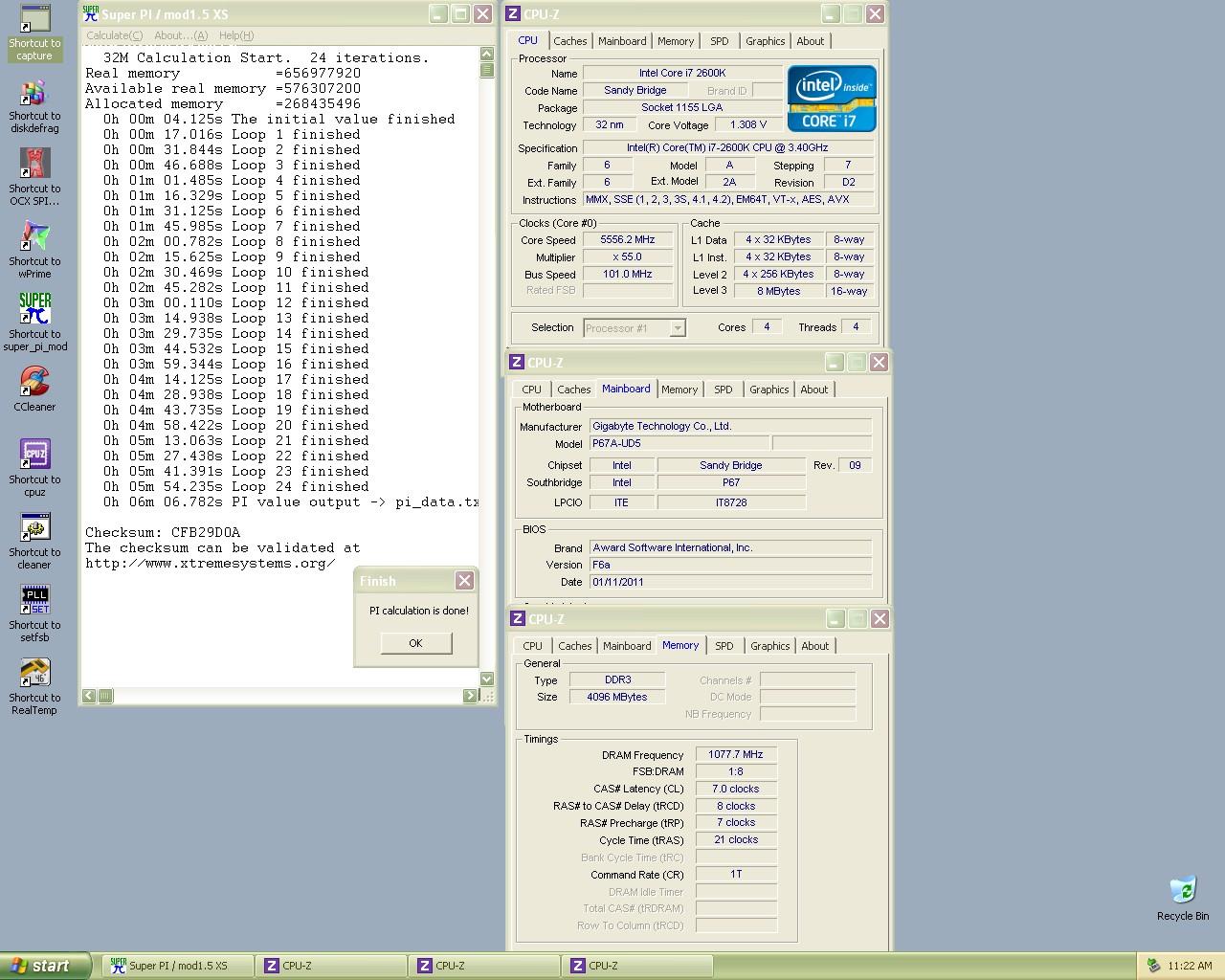Open the Calculate menu in Super PI
This screenshot has width=1225, height=980.
coord(114,35)
